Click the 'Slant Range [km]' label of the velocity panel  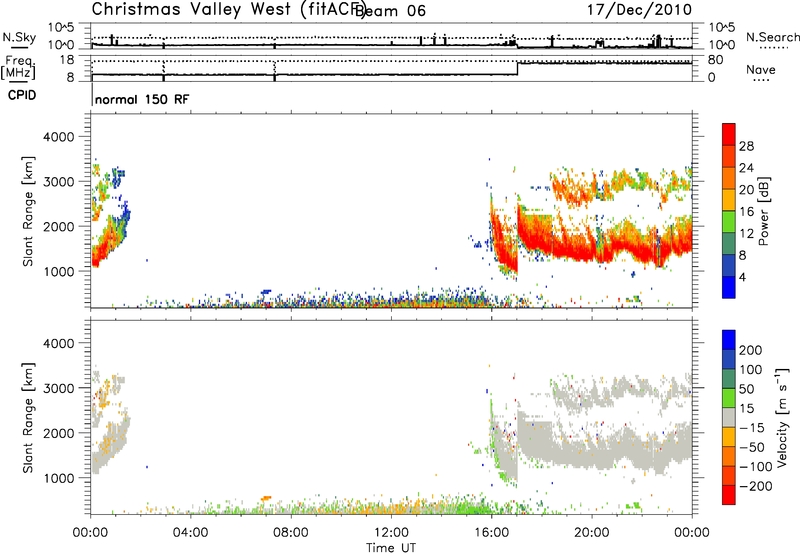pyautogui.click(x=28, y=418)
